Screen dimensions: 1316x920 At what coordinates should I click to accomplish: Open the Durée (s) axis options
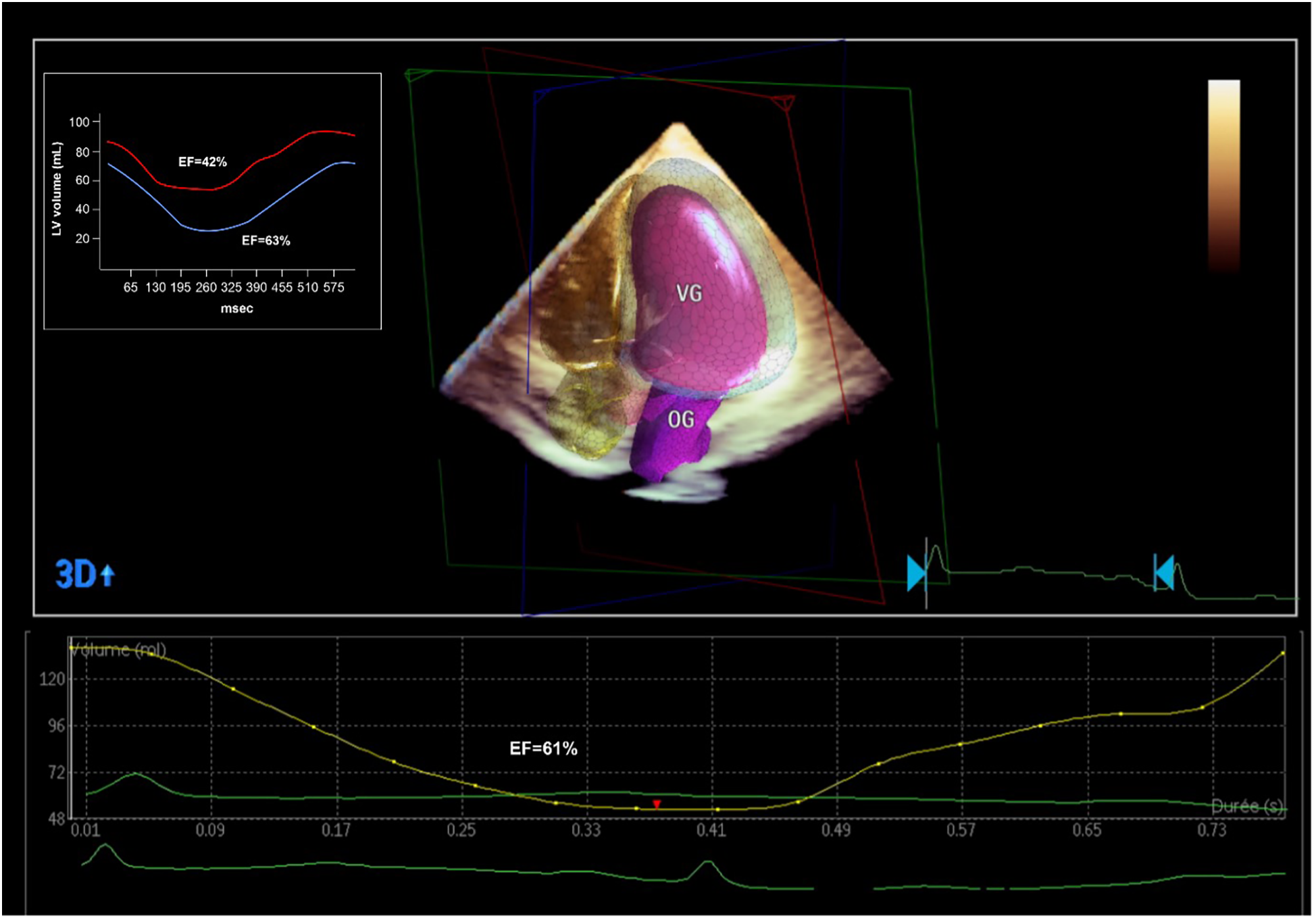coord(1248,806)
